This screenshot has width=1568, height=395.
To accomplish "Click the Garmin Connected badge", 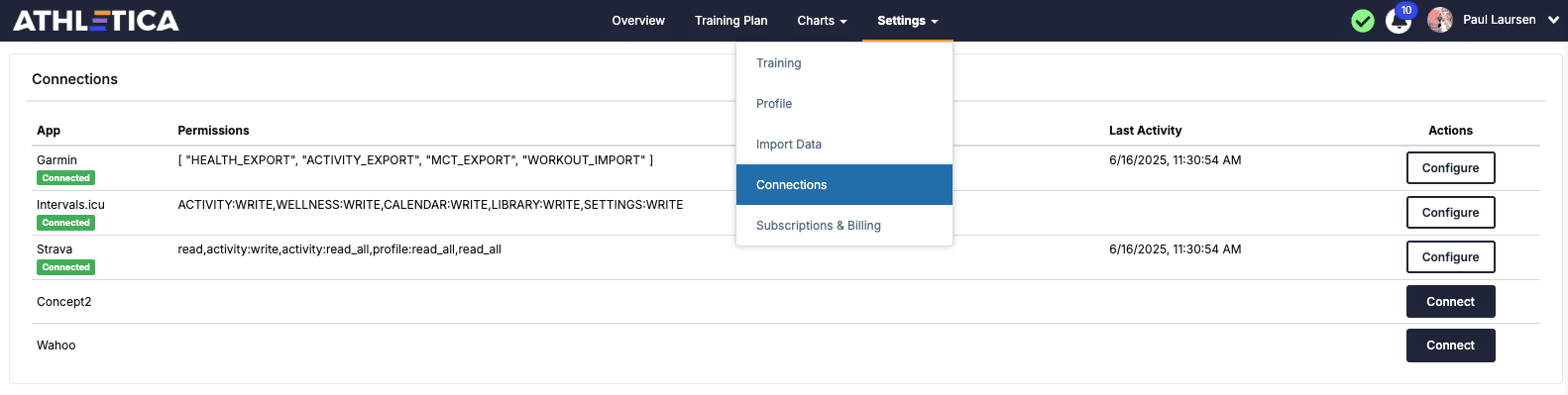I will [66, 178].
